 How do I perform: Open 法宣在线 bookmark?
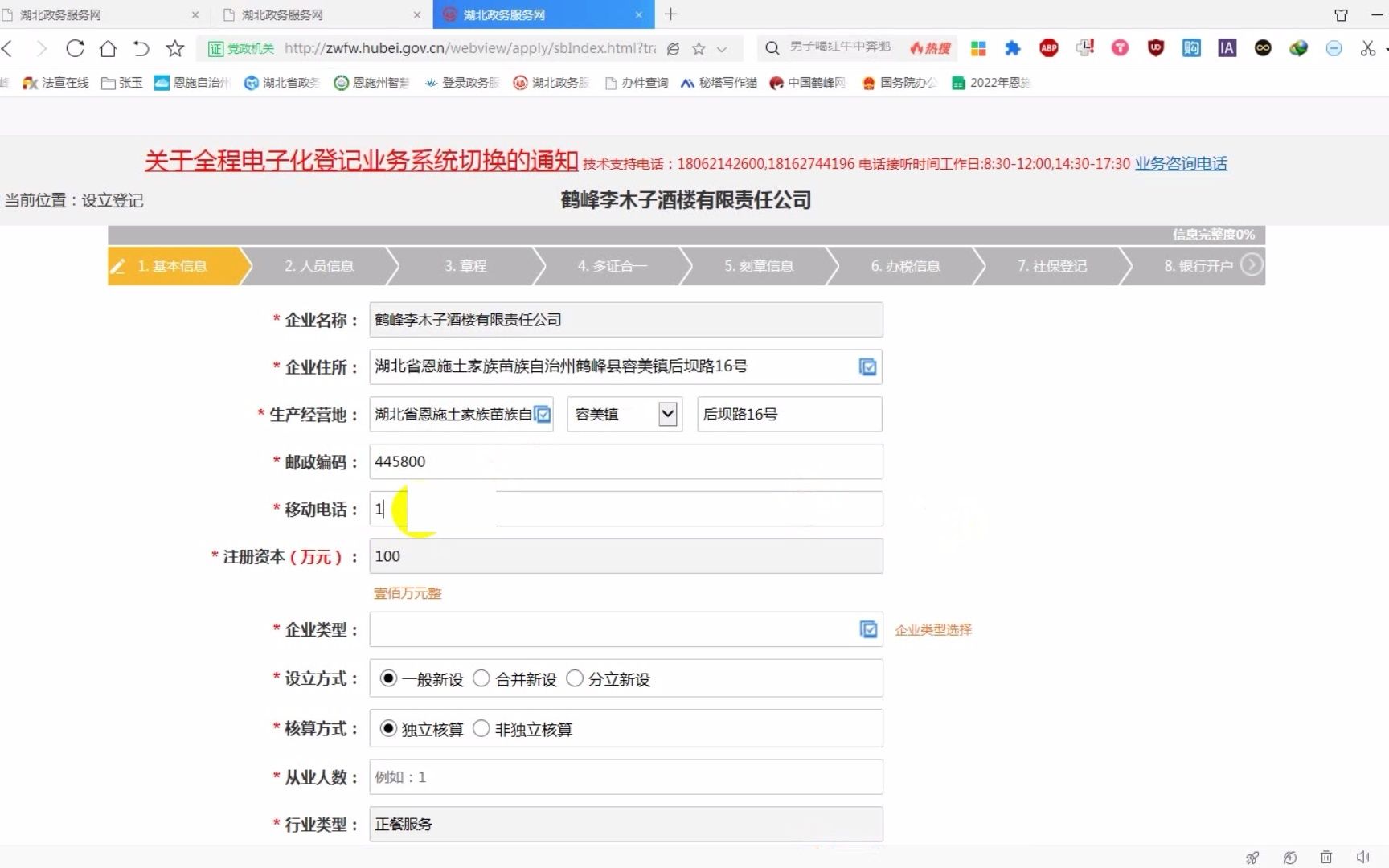pyautogui.click(x=55, y=83)
